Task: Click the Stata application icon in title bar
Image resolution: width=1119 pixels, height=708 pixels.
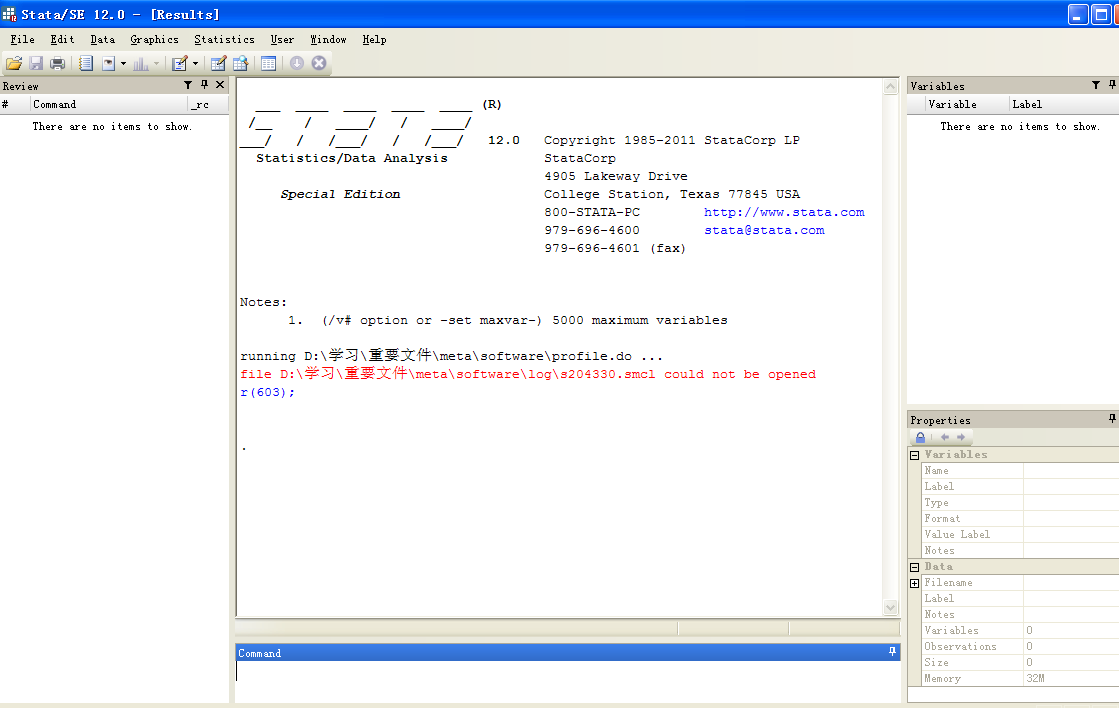Action: coord(9,14)
